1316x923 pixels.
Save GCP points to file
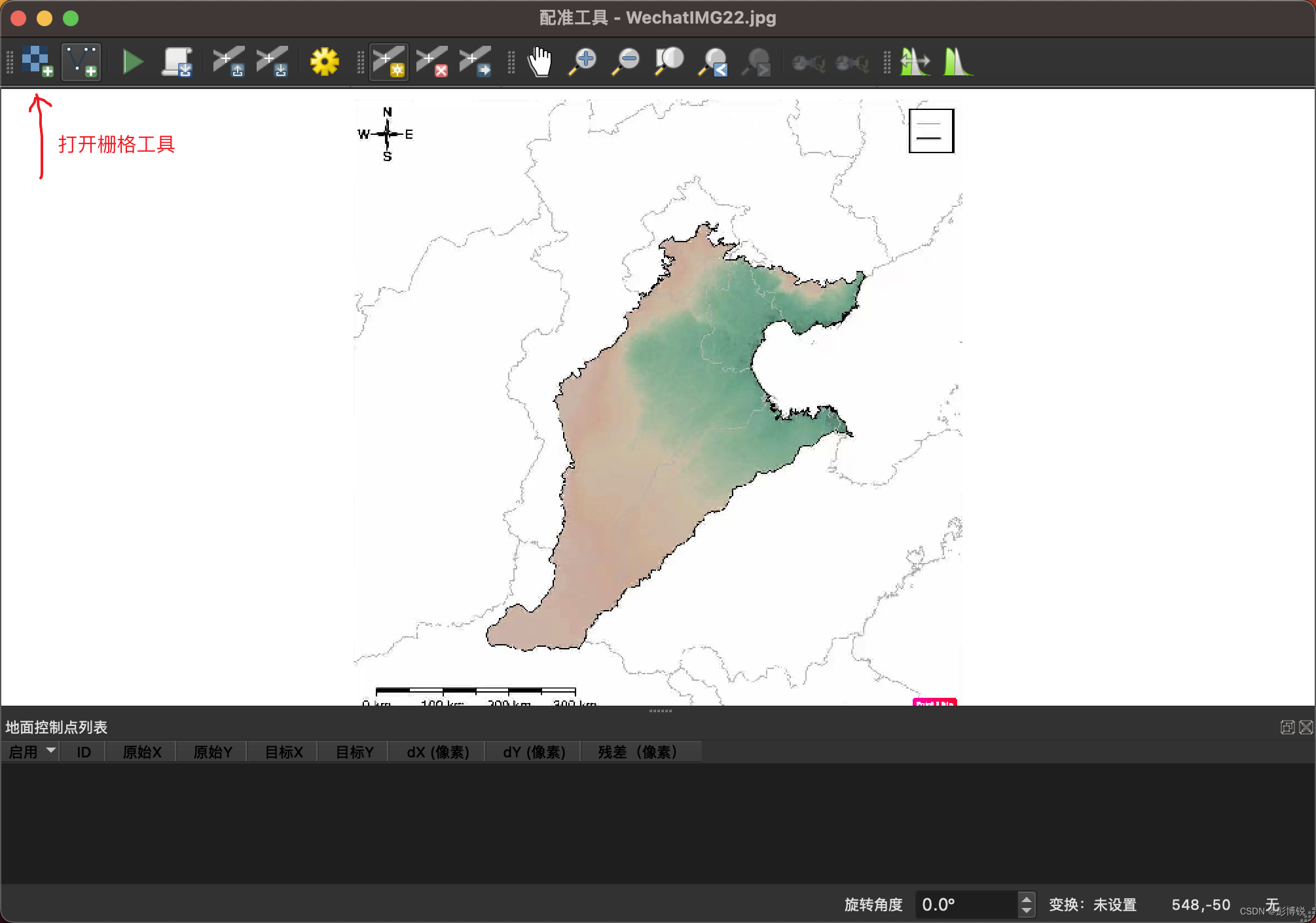pyautogui.click(x=272, y=62)
